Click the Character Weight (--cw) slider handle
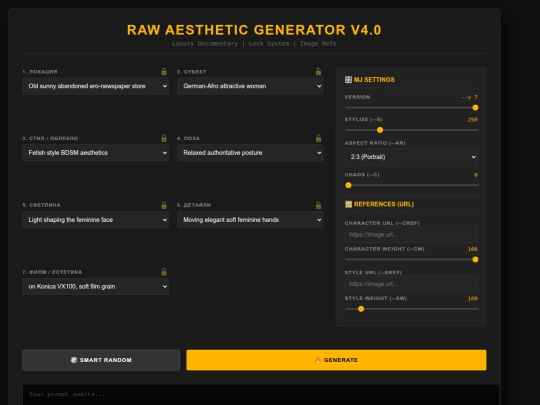540x405 pixels. click(x=475, y=260)
